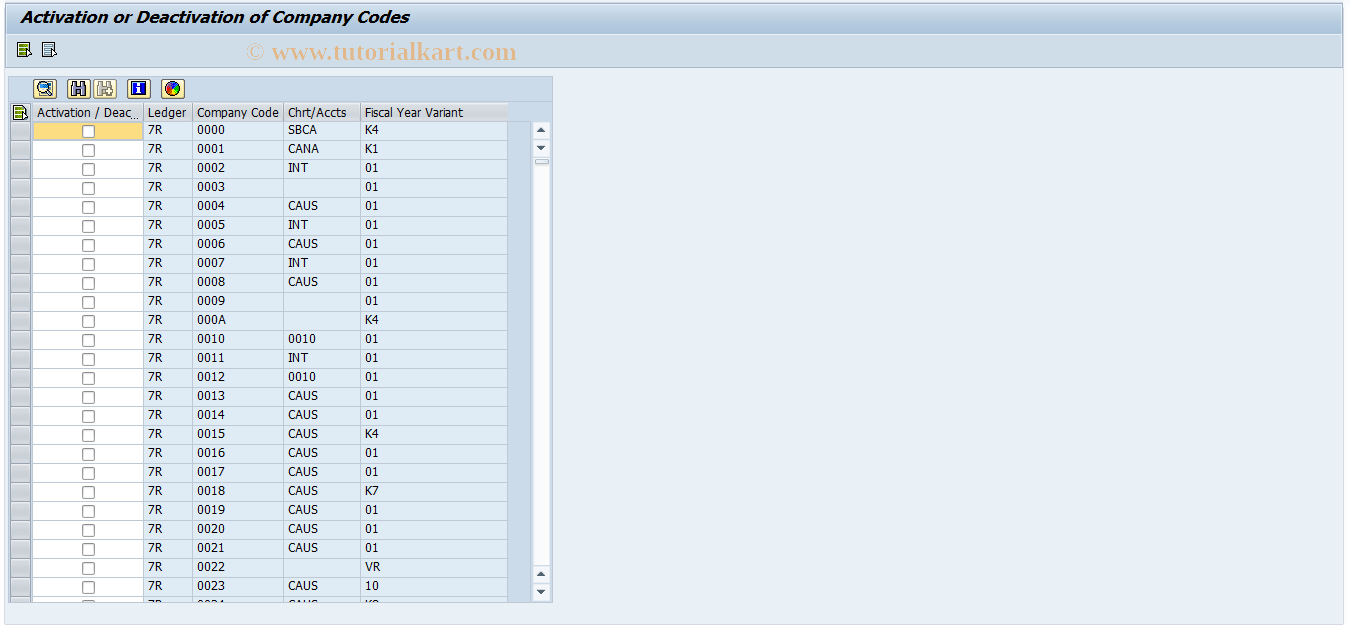This screenshot has width=1350, height=625.
Task: Select the row header for company code 0003
Action: tap(20, 188)
